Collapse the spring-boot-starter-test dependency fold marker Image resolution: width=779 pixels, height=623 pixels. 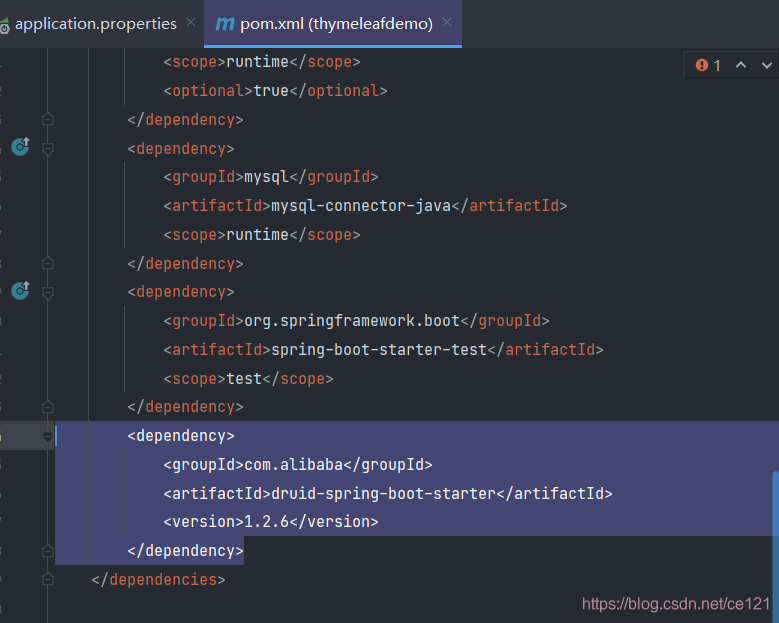click(48, 293)
